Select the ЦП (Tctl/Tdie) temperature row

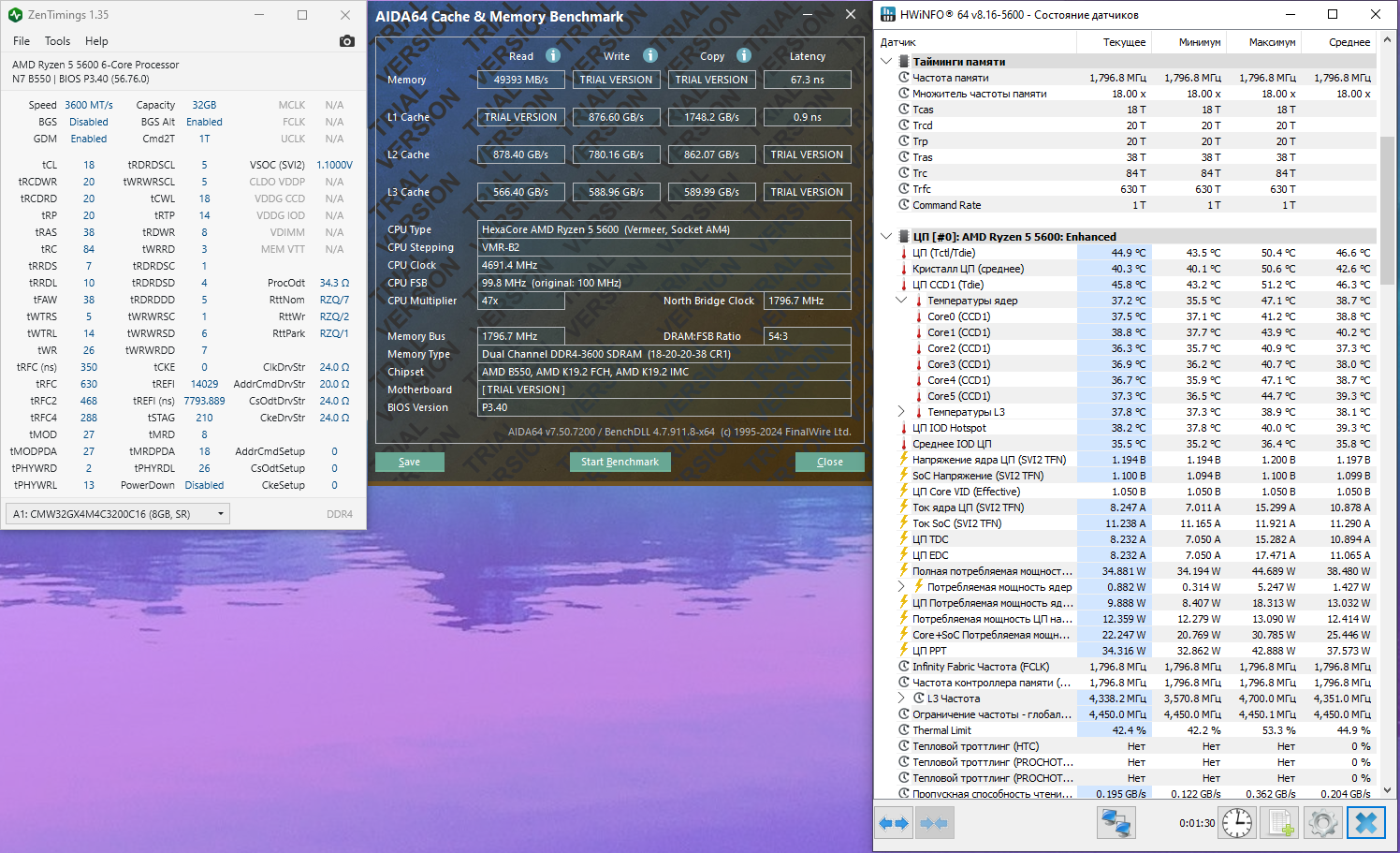coord(1127,253)
